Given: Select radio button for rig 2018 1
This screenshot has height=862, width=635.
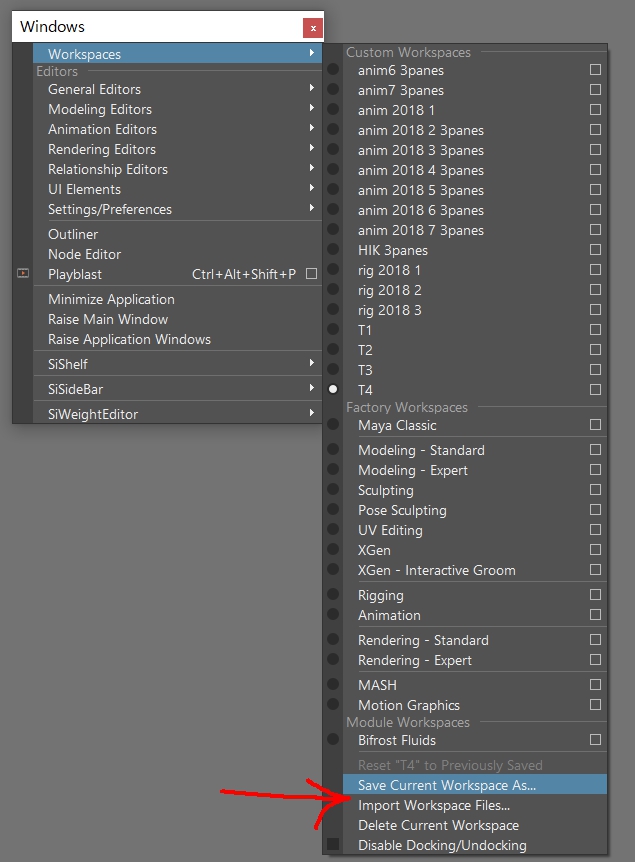Looking at the screenshot, I should (x=333, y=269).
